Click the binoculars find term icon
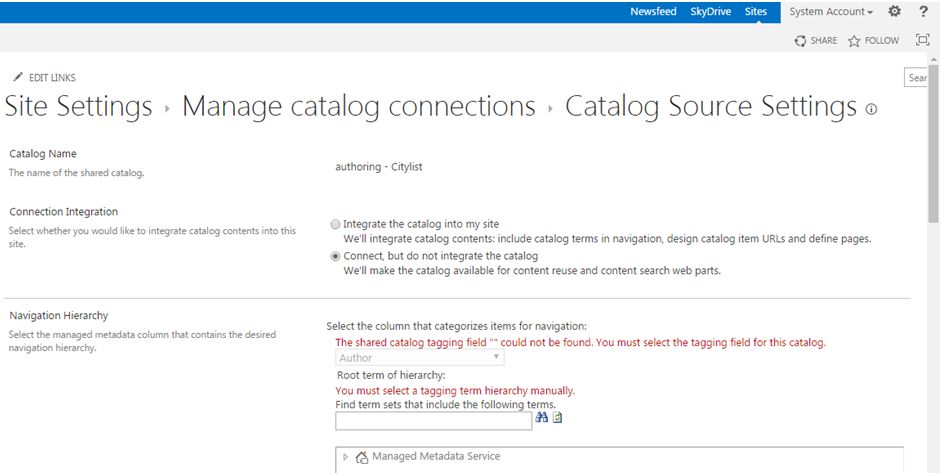The image size is (942, 473). point(542,418)
